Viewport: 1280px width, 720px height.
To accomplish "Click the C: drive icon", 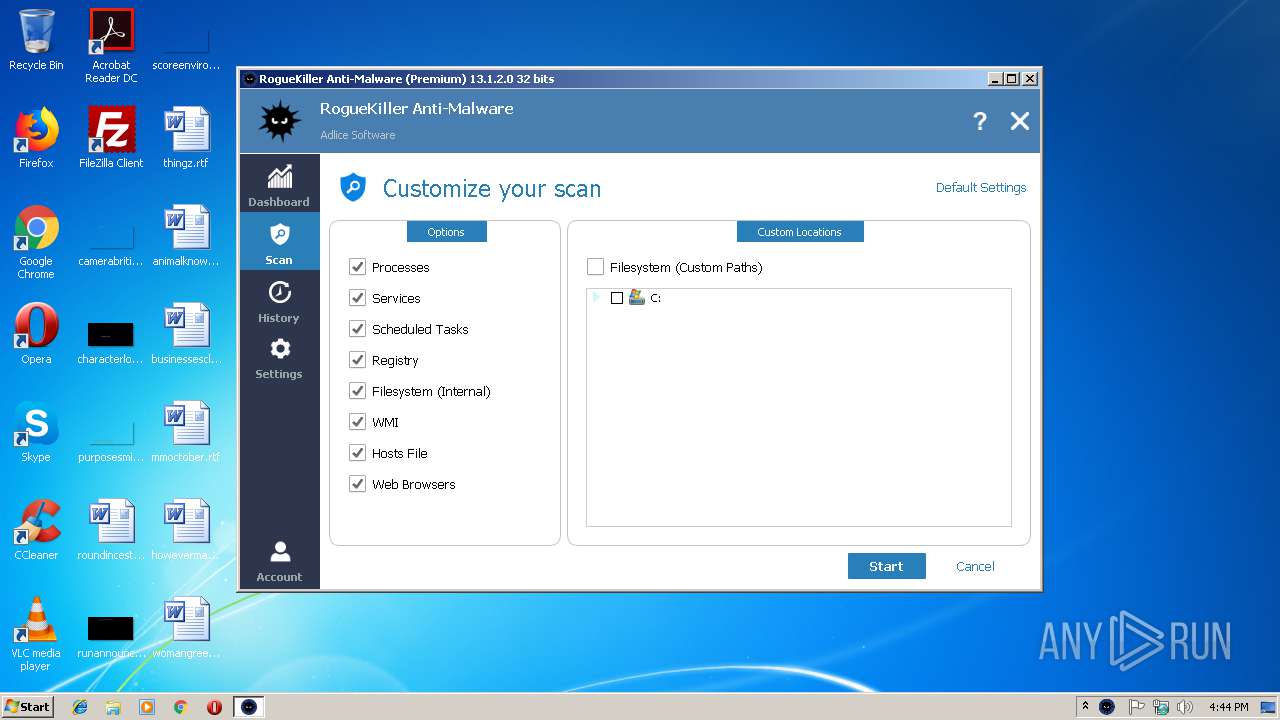I will point(636,297).
